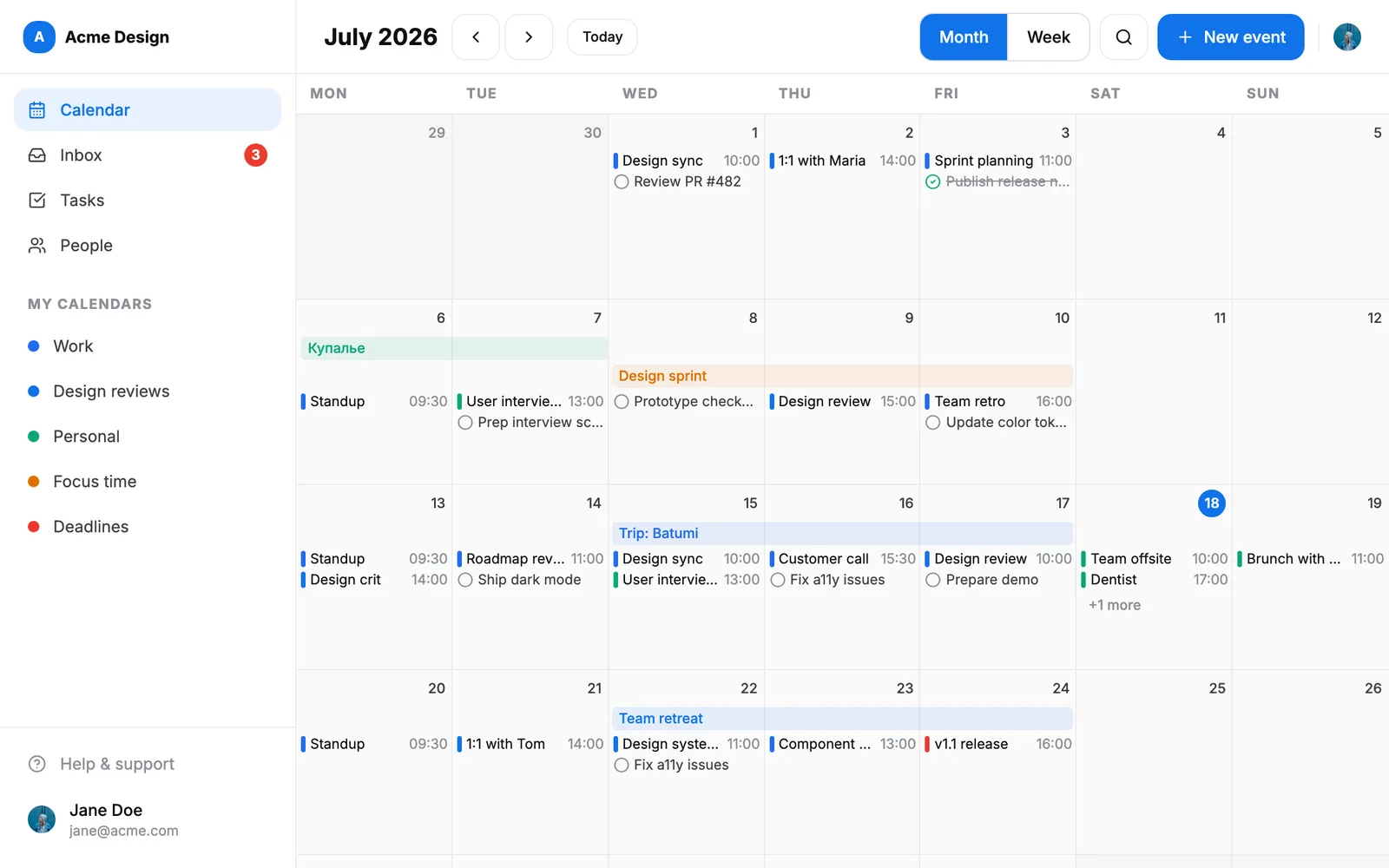Mark Review PR #482 task complete
Screen dimensions: 1389x868
622,181
